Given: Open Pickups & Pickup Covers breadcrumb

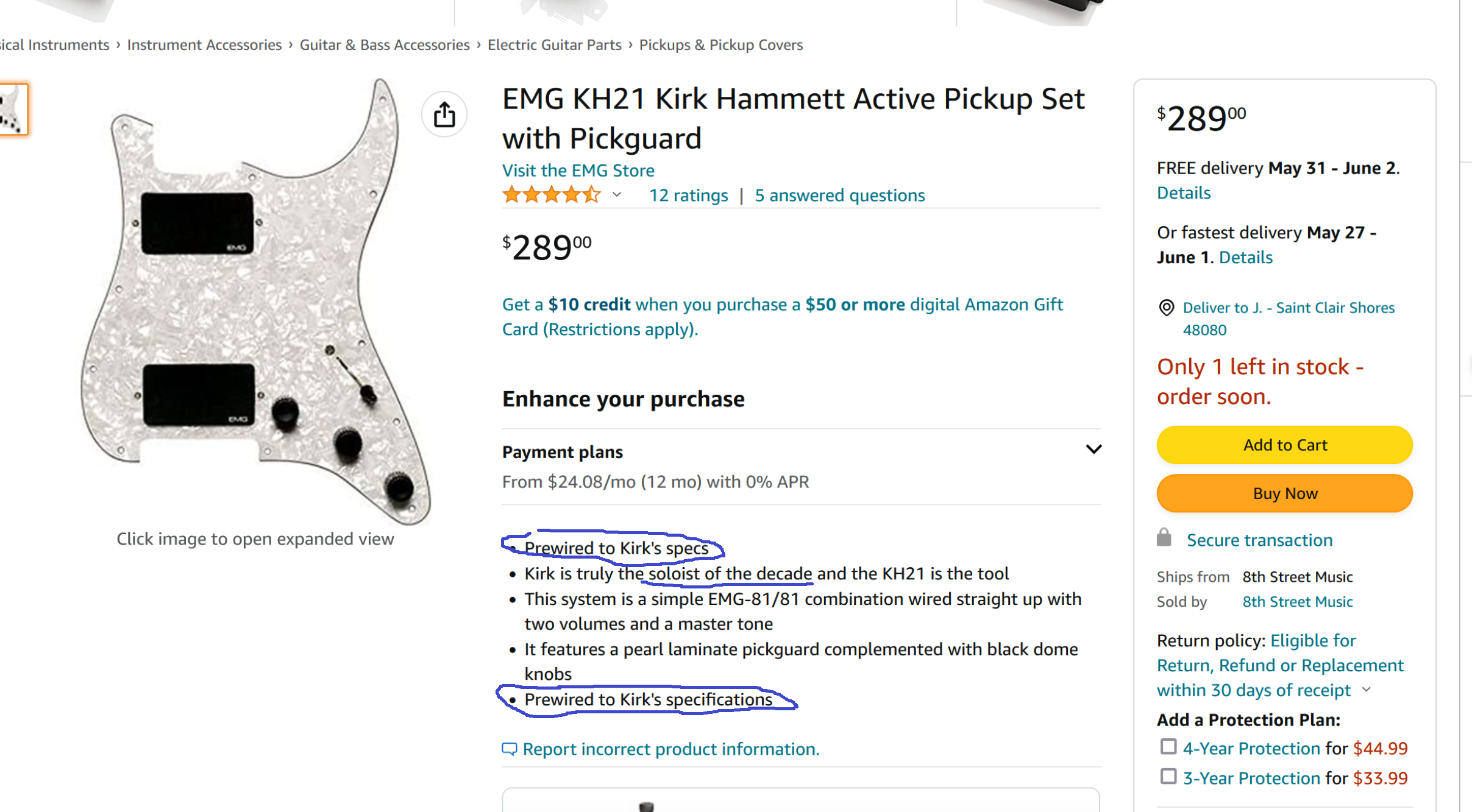Looking at the screenshot, I should (x=720, y=45).
